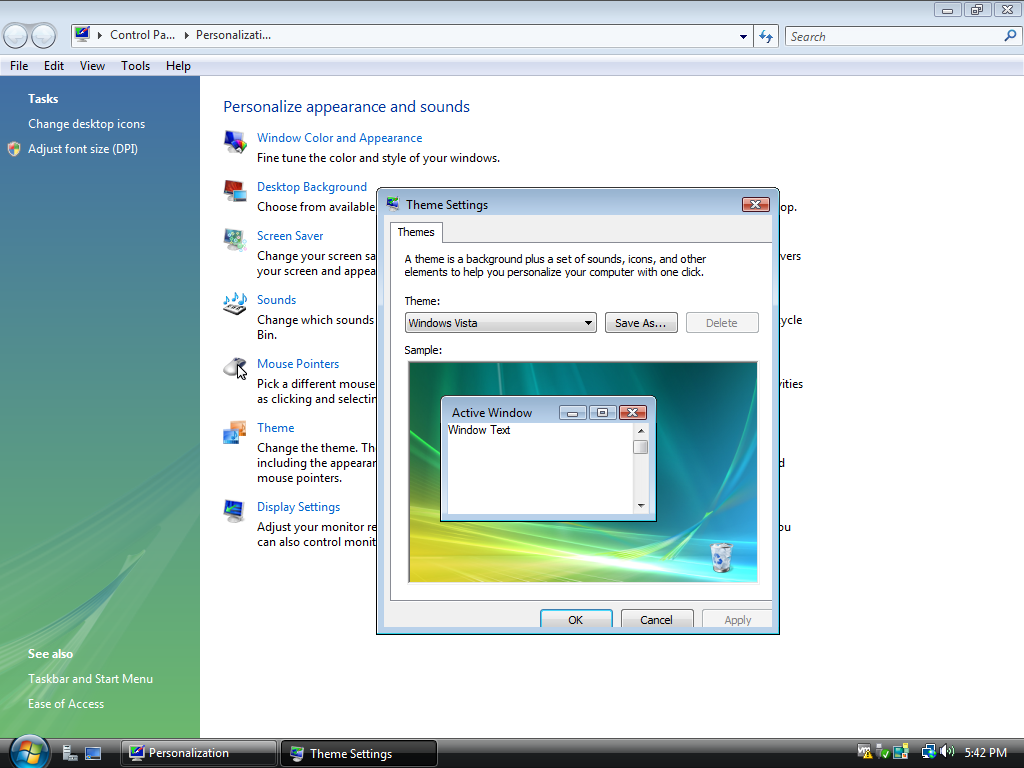Click the Theme icon in list
The height and width of the screenshot is (768, 1024).
click(x=235, y=432)
